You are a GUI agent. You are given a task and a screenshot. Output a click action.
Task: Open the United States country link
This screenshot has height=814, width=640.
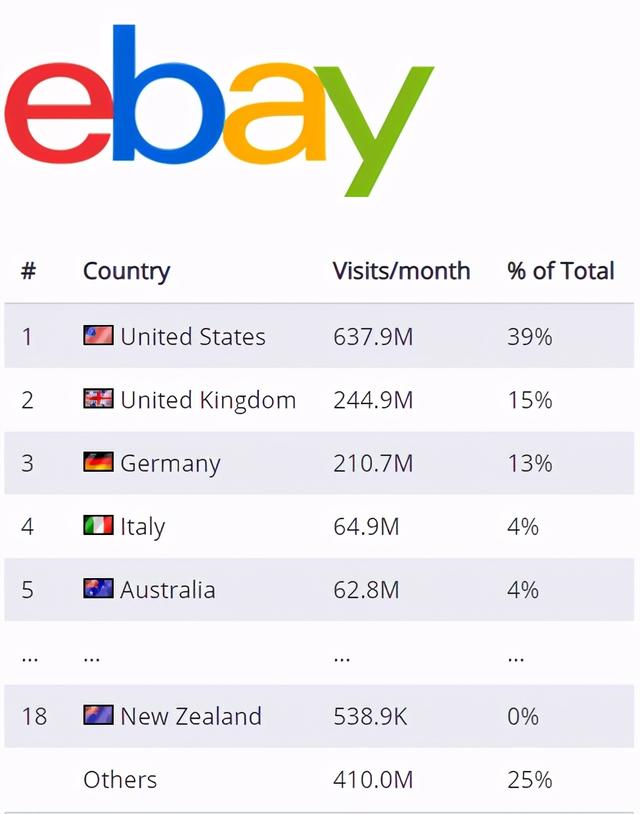(193, 337)
